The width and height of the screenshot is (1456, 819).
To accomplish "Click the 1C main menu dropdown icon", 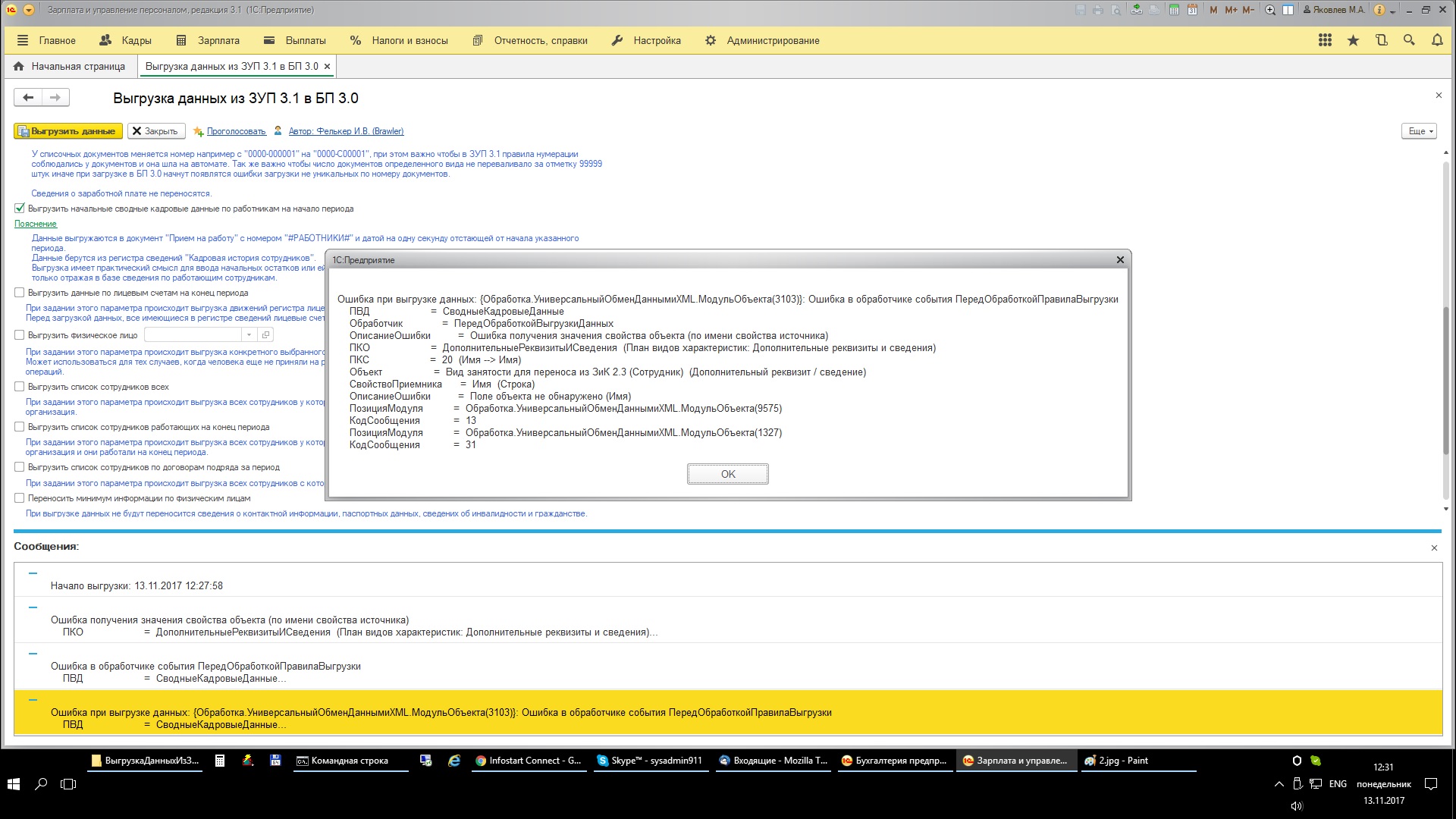I will click(28, 10).
